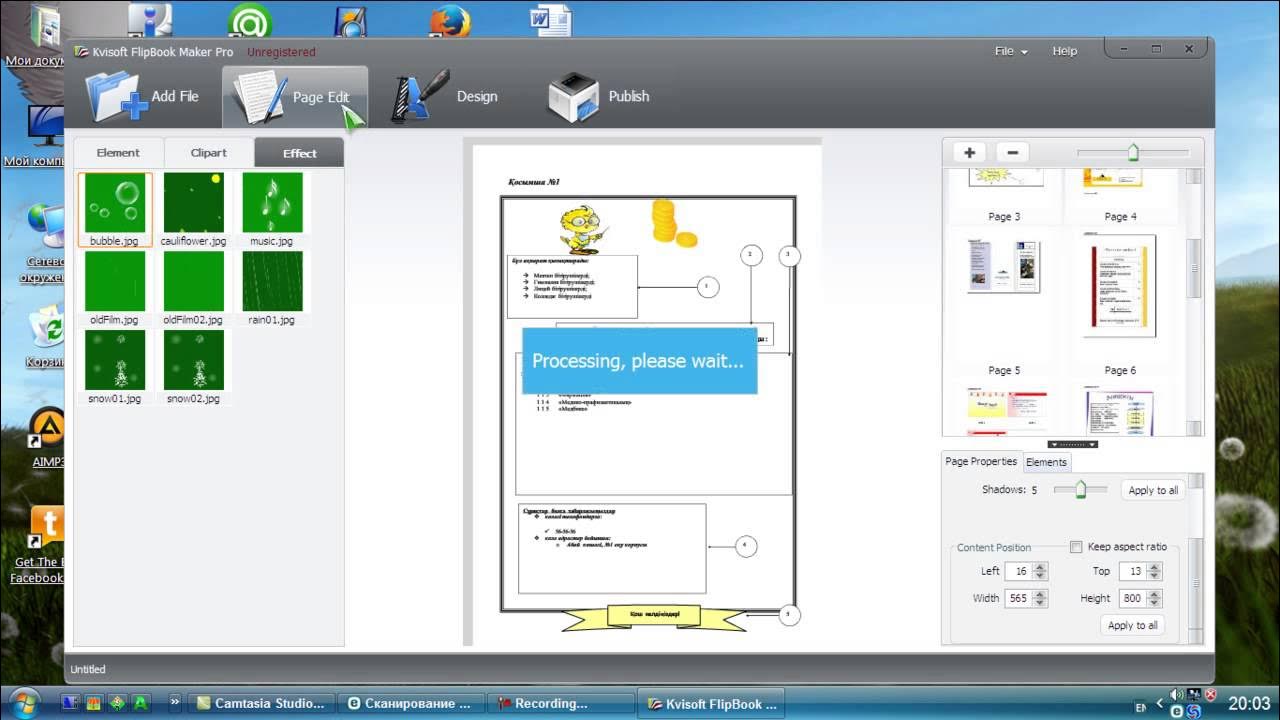Adjust the thumbnail zoom slider
Screen dimensions: 1280x720
(x=1133, y=153)
